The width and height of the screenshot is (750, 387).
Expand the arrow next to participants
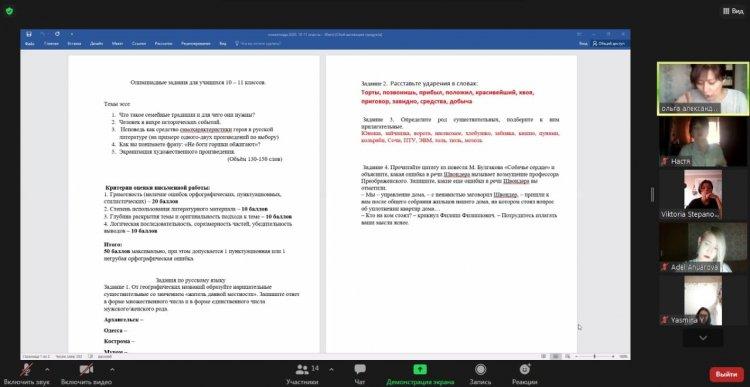(x=331, y=369)
